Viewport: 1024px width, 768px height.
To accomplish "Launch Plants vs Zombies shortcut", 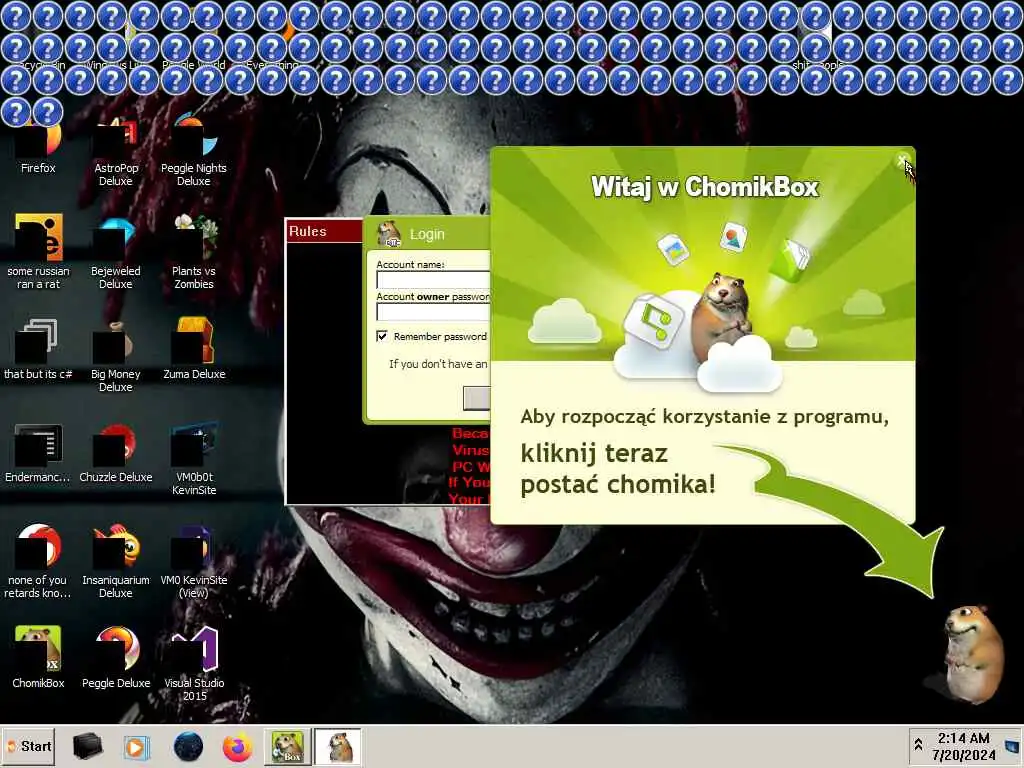I will click(x=194, y=253).
